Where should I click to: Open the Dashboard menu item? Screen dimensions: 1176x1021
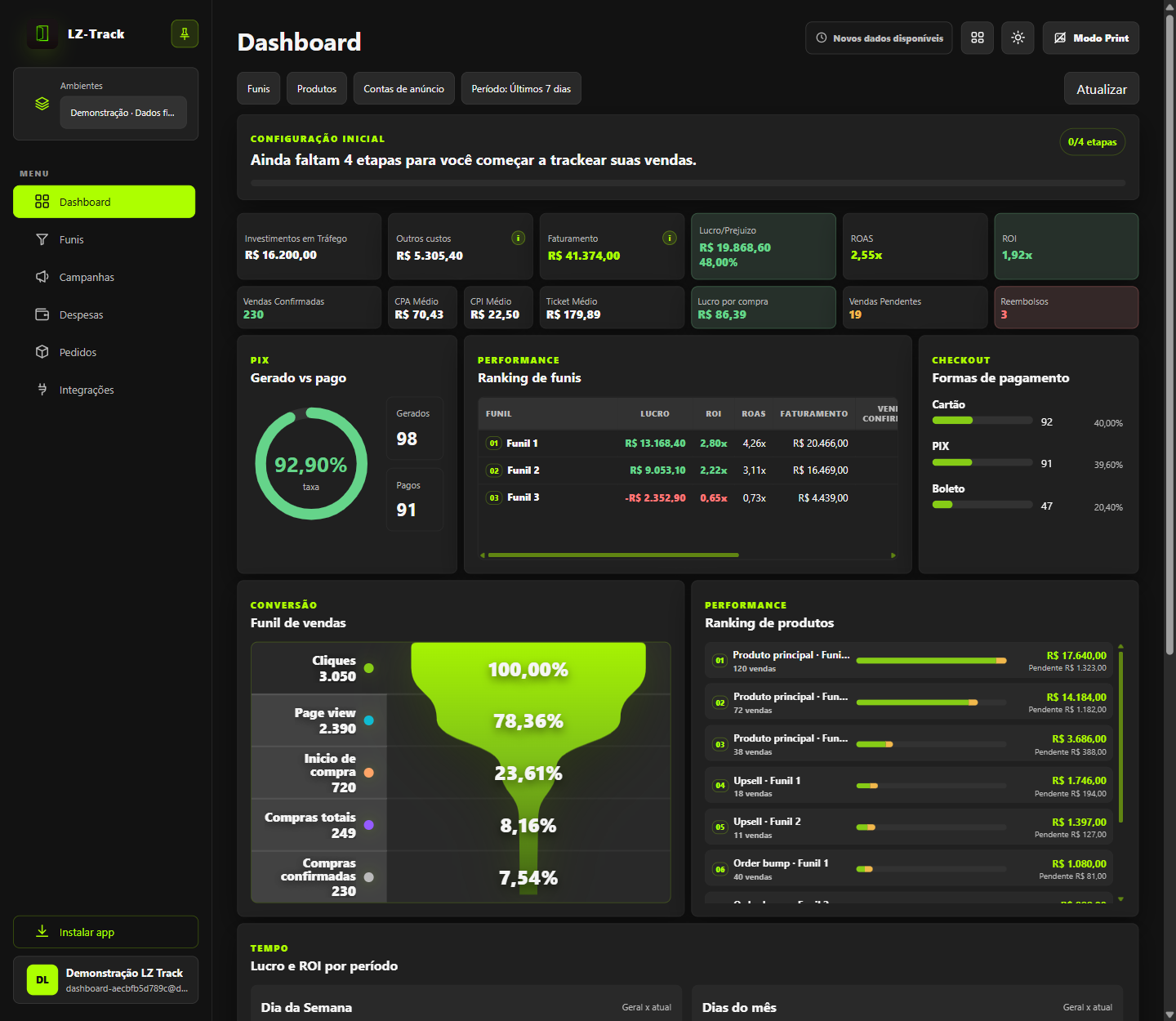click(x=104, y=202)
